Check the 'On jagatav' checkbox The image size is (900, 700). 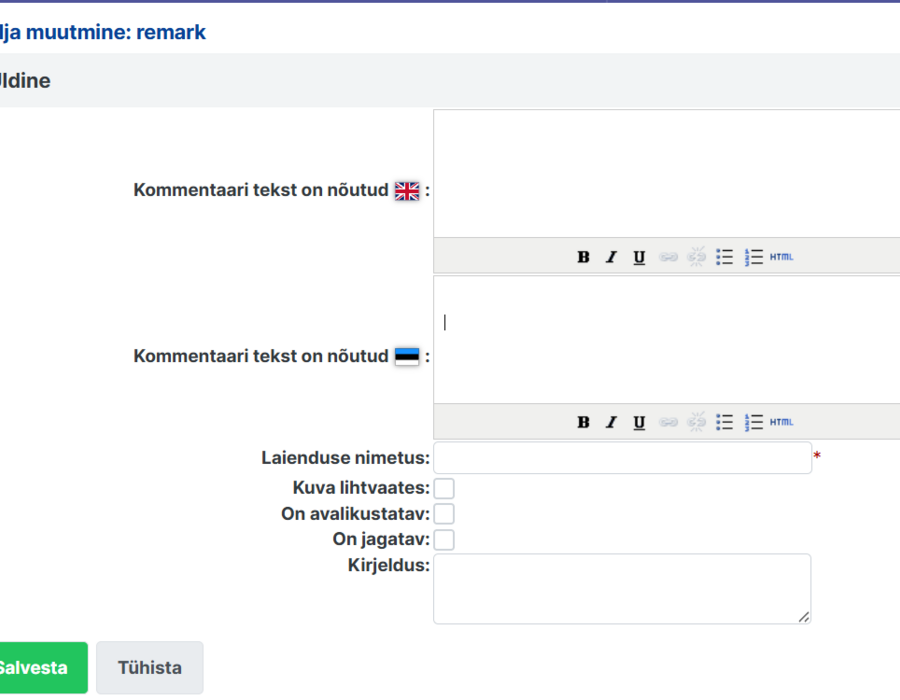pyautogui.click(x=444, y=540)
